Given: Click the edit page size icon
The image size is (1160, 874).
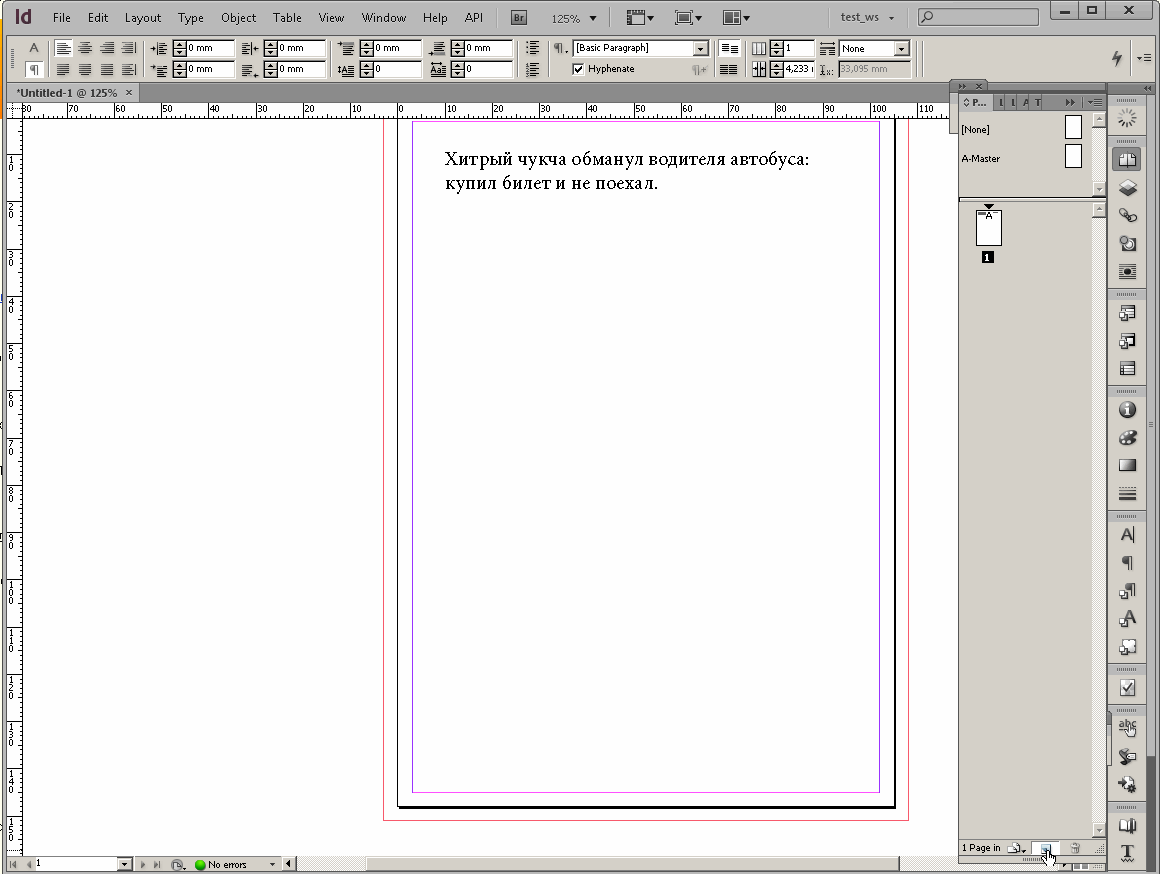Looking at the screenshot, I should [1017, 848].
